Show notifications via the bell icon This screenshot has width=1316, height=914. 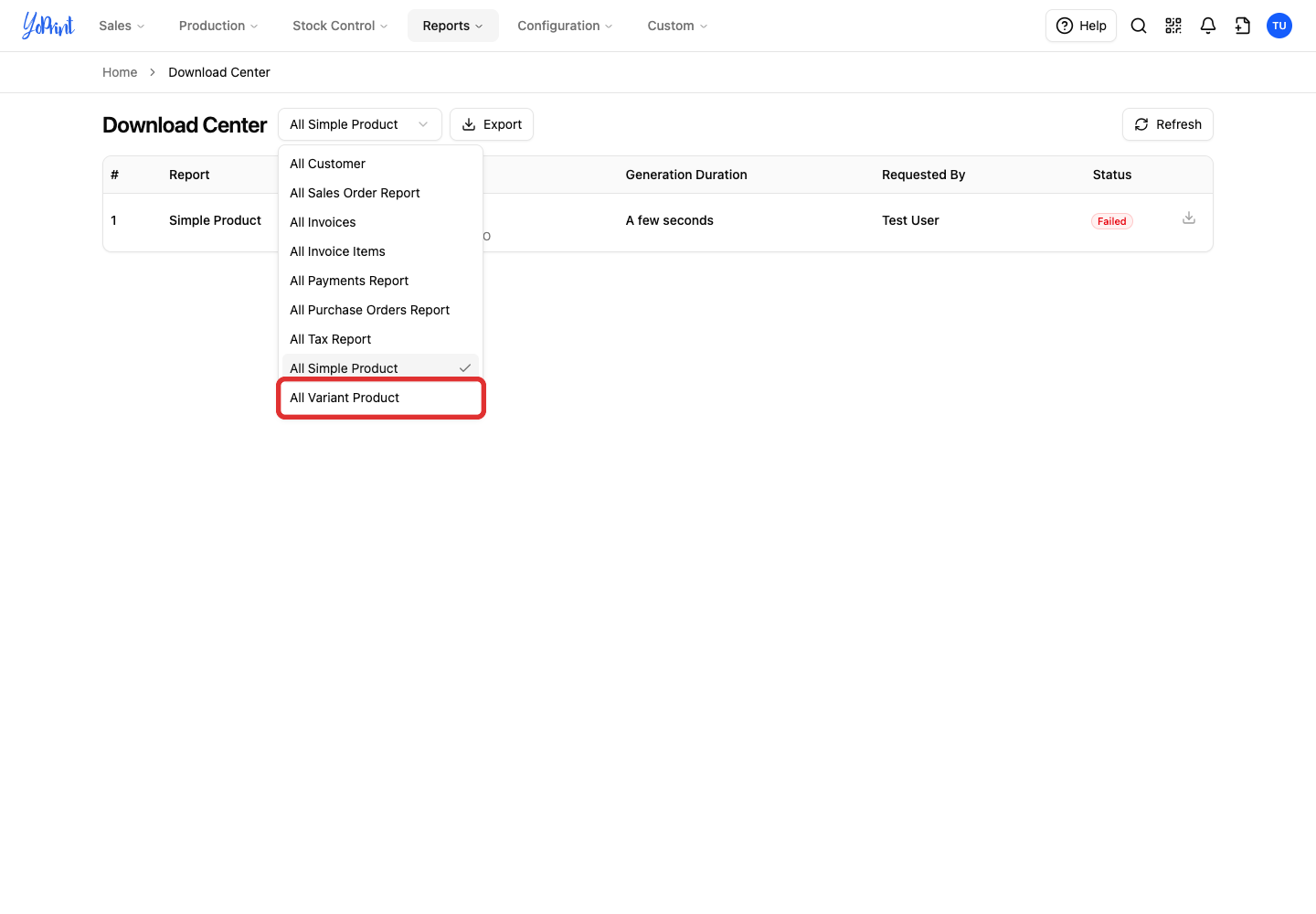click(x=1208, y=26)
